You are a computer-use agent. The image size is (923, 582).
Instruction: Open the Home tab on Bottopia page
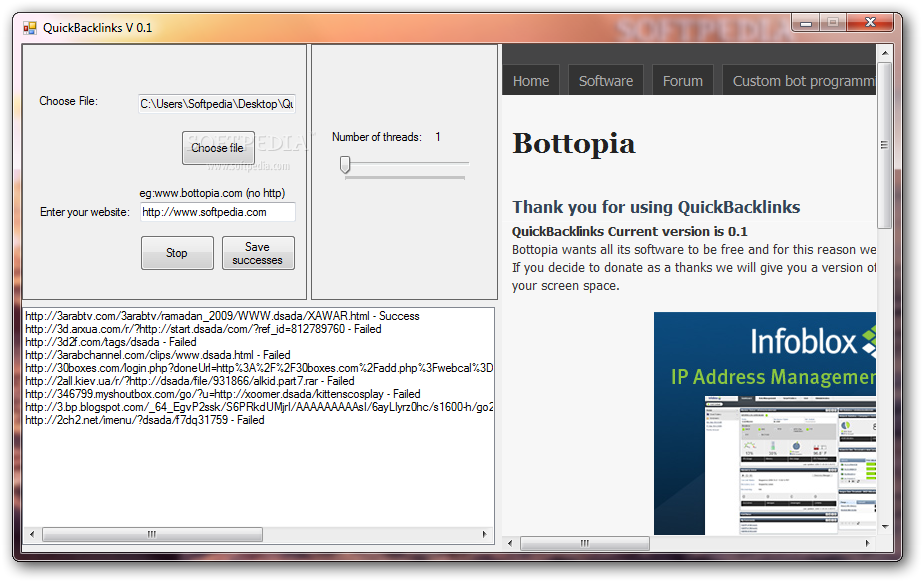click(531, 81)
